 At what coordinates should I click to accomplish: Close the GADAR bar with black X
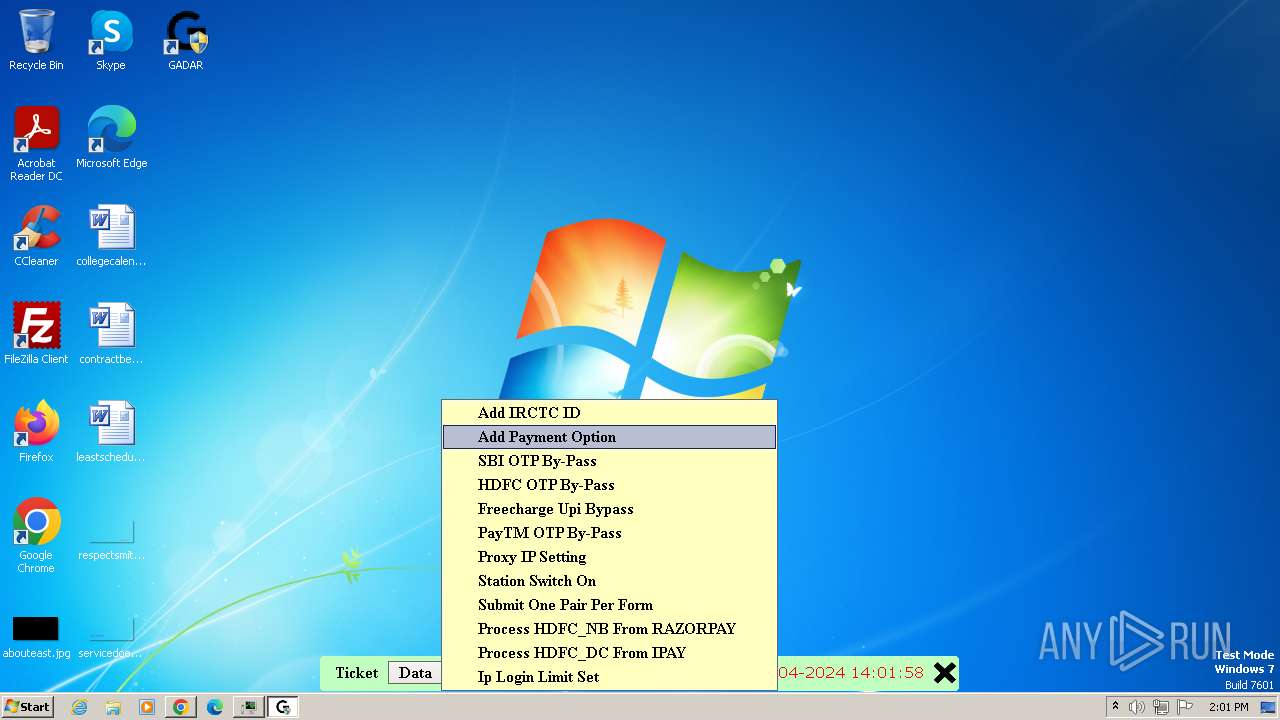pos(944,673)
